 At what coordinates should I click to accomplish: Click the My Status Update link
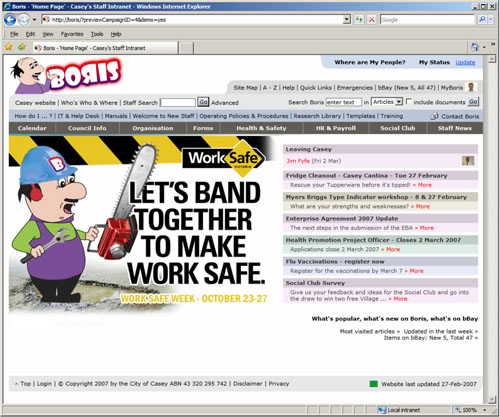(465, 62)
